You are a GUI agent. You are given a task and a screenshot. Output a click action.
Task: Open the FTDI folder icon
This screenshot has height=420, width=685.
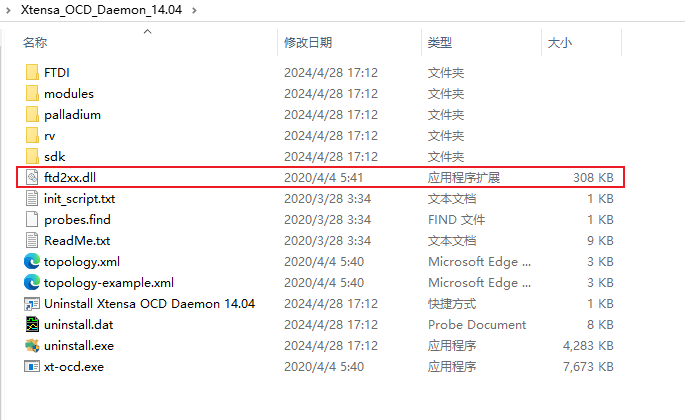tap(32, 72)
